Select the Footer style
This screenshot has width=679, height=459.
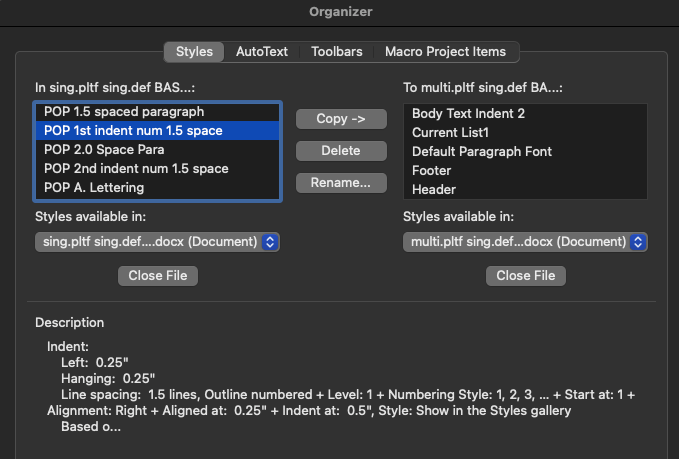525,171
